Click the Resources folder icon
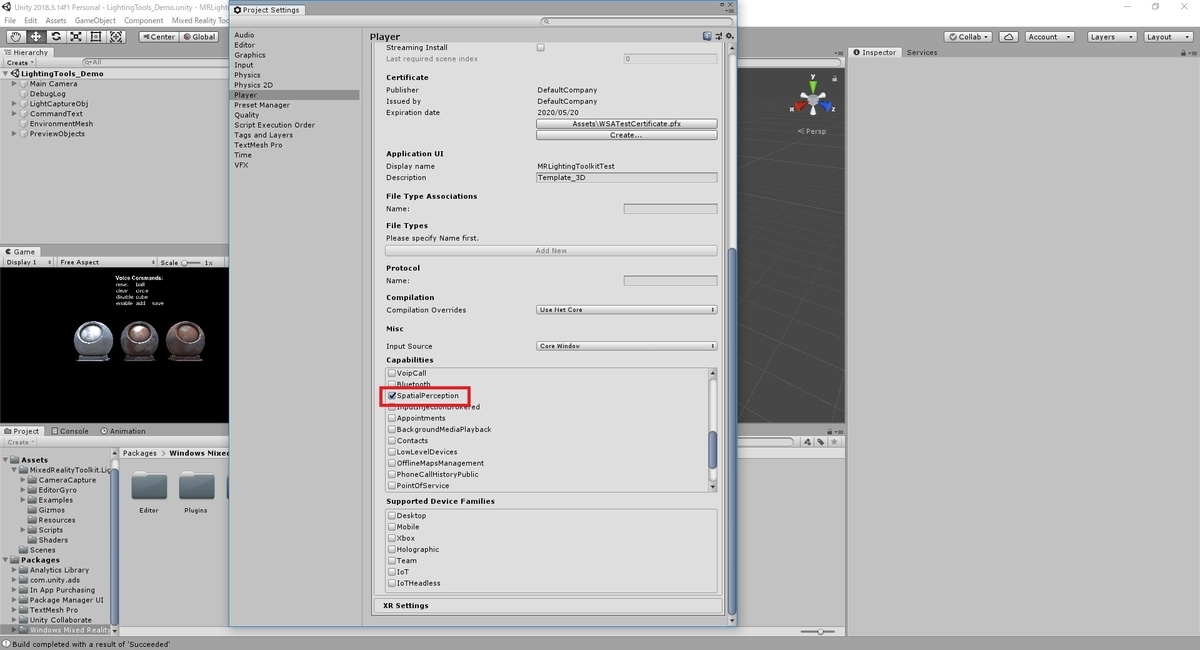 (x=33, y=520)
